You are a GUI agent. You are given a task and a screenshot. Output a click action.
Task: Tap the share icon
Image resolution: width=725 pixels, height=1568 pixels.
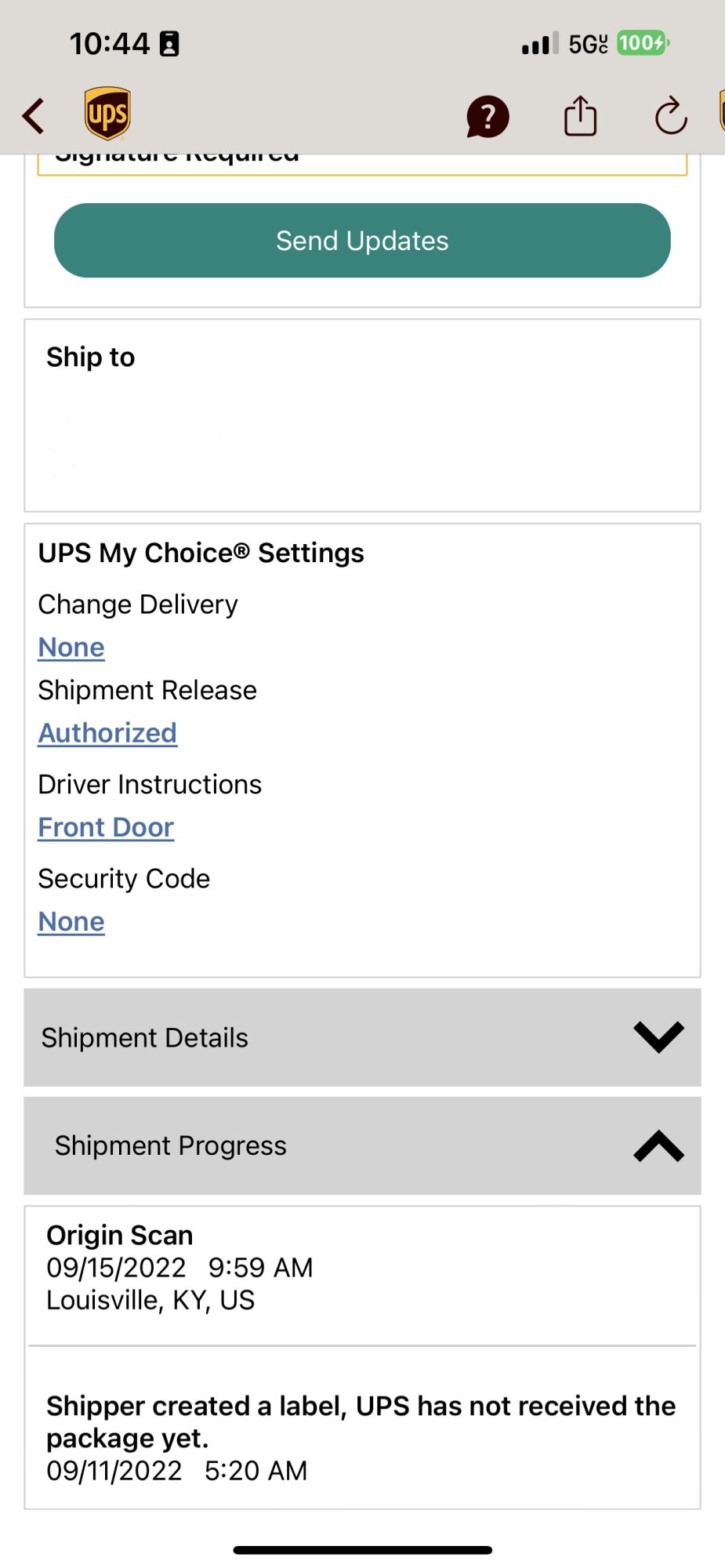(580, 116)
